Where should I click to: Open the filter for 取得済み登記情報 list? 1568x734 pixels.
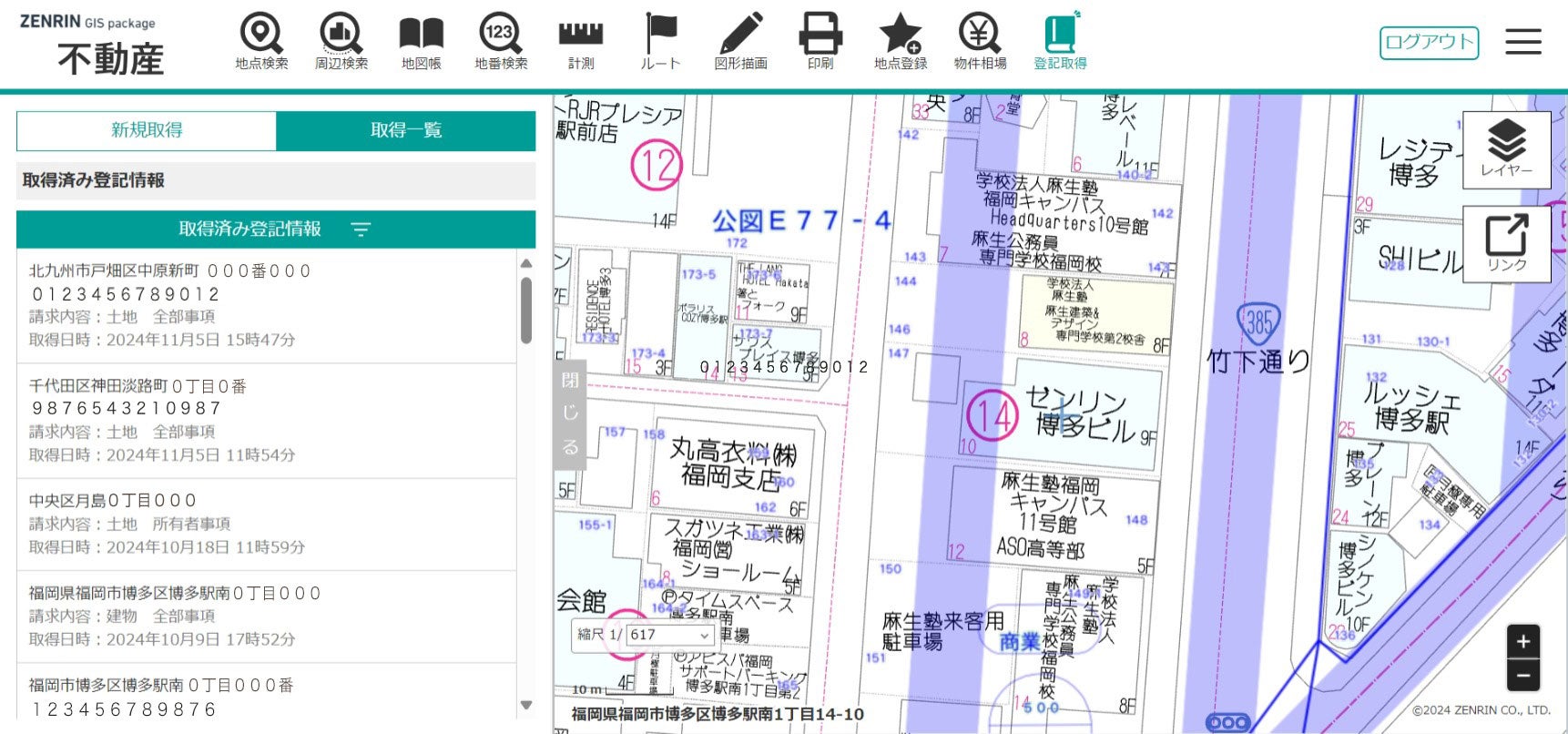361,229
